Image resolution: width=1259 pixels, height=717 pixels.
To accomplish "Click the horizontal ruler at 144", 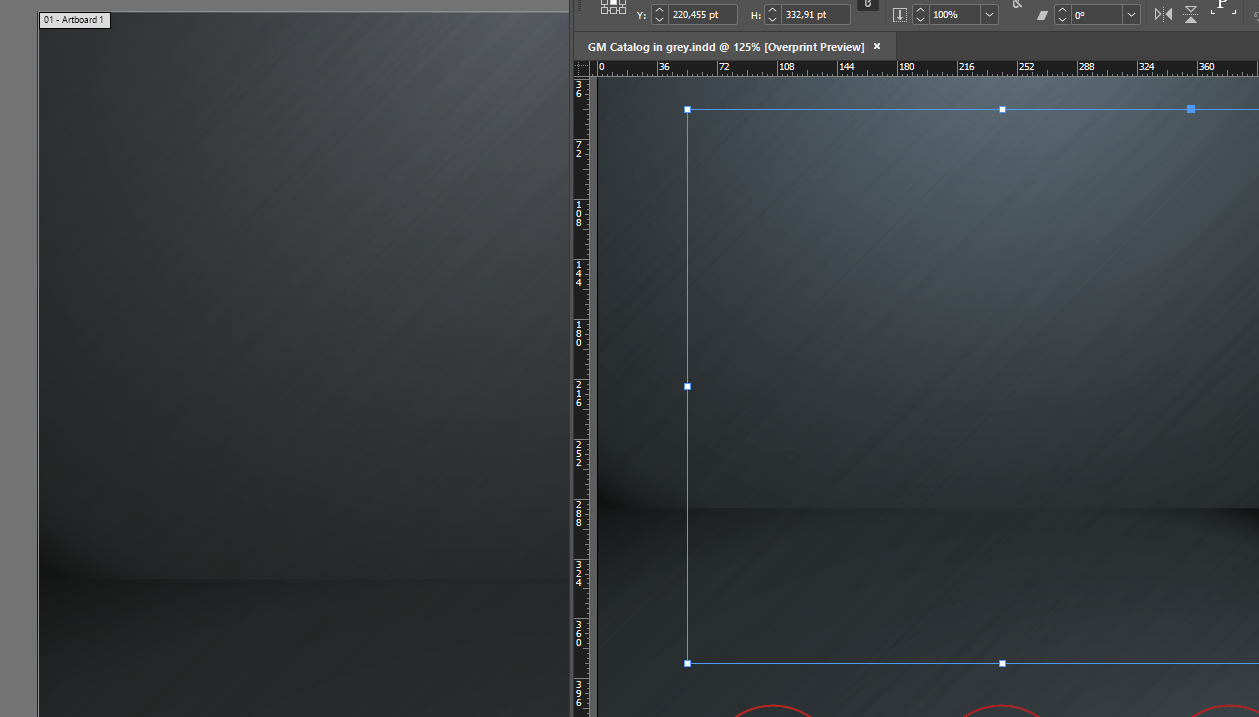I will pyautogui.click(x=846, y=68).
